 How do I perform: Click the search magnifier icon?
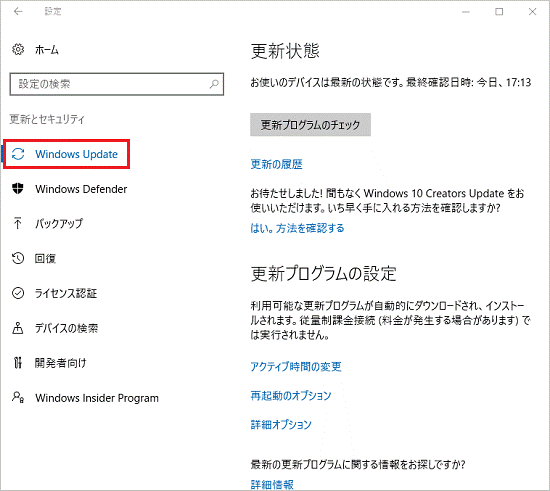coord(214,84)
